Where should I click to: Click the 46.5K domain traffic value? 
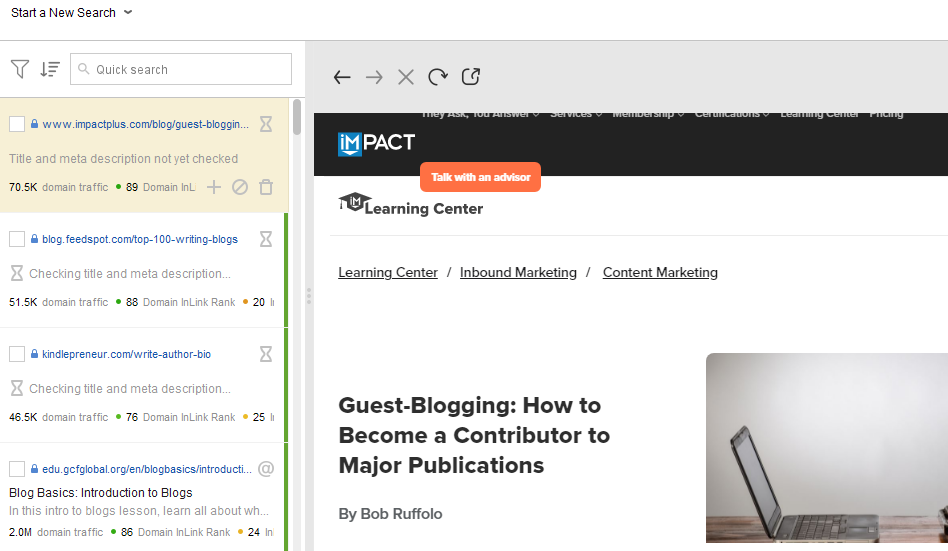(23, 417)
